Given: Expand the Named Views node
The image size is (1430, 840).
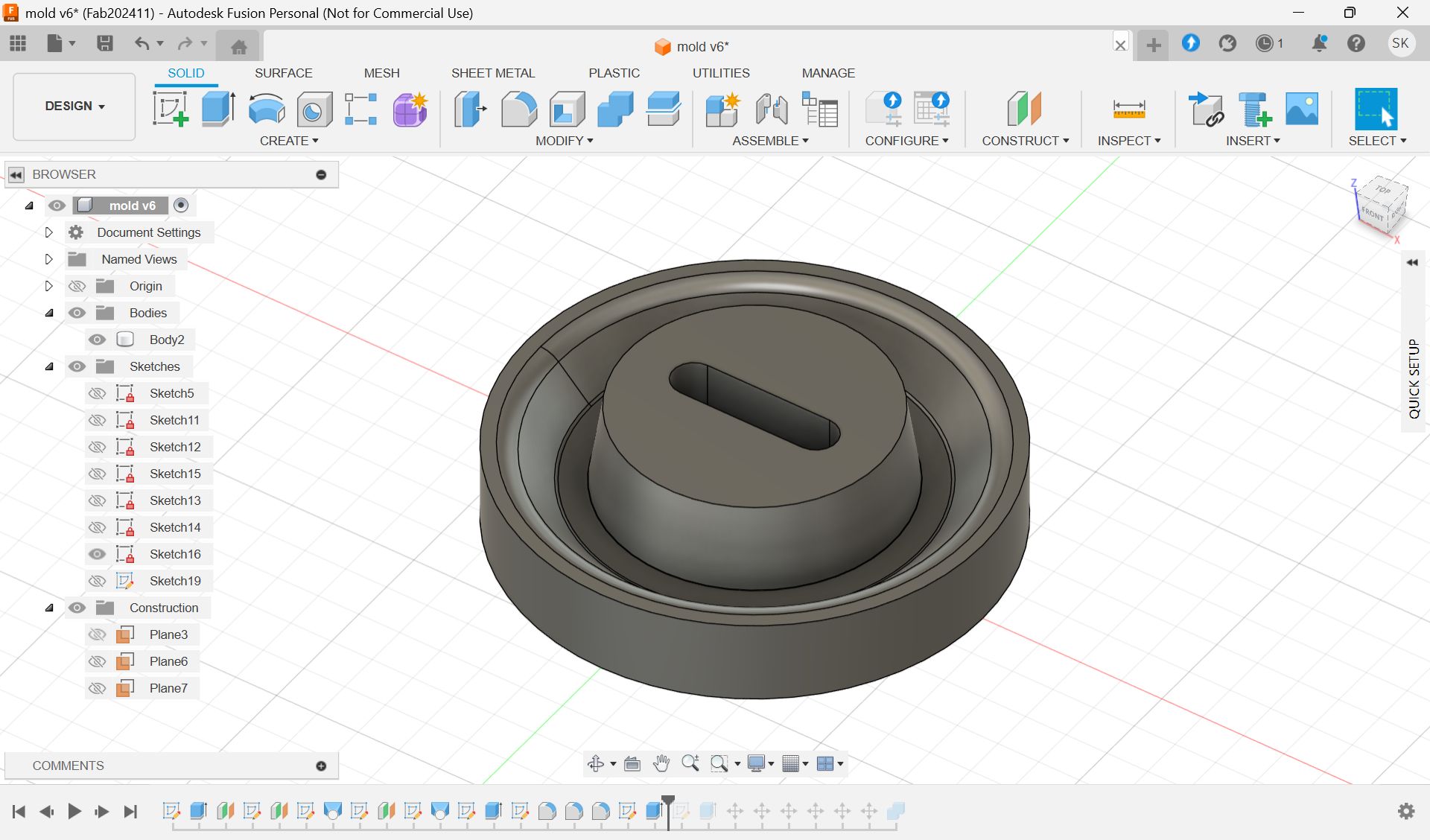Looking at the screenshot, I should (x=48, y=259).
